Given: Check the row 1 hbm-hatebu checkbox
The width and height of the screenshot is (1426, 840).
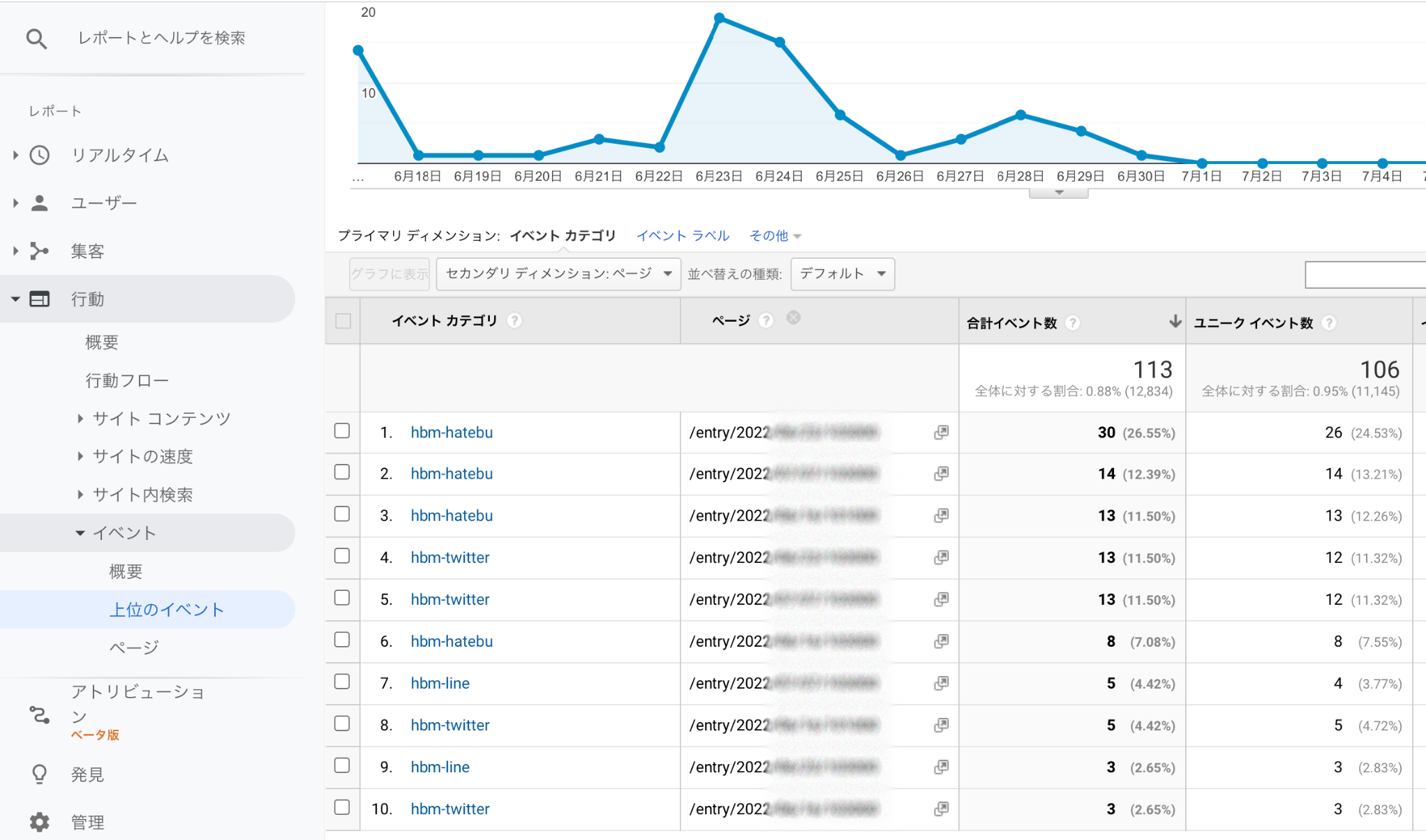Looking at the screenshot, I should click(x=342, y=431).
